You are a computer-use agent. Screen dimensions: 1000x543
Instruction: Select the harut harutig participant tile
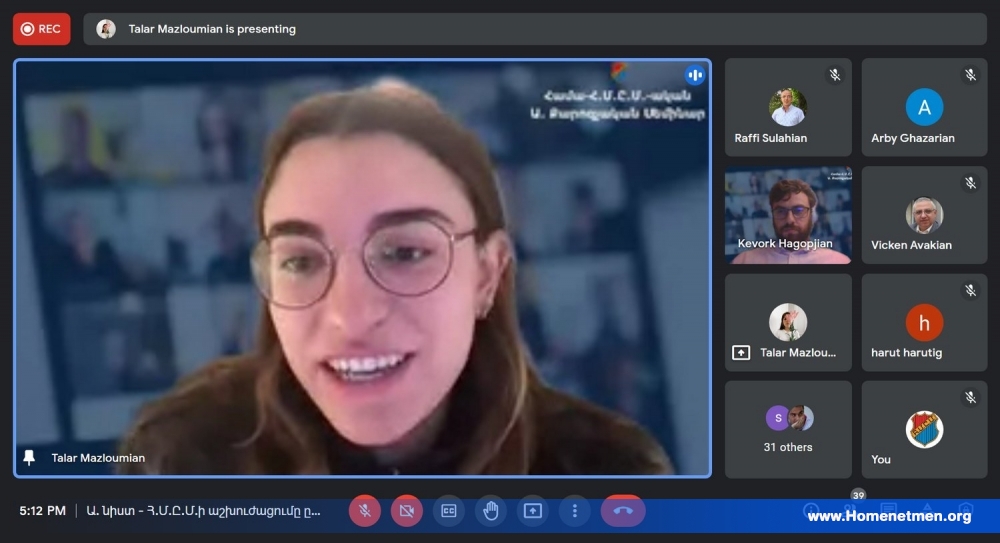coord(924,322)
